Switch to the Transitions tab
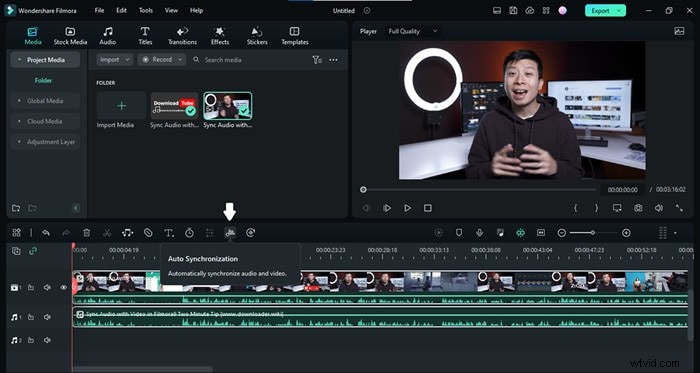 pyautogui.click(x=182, y=36)
